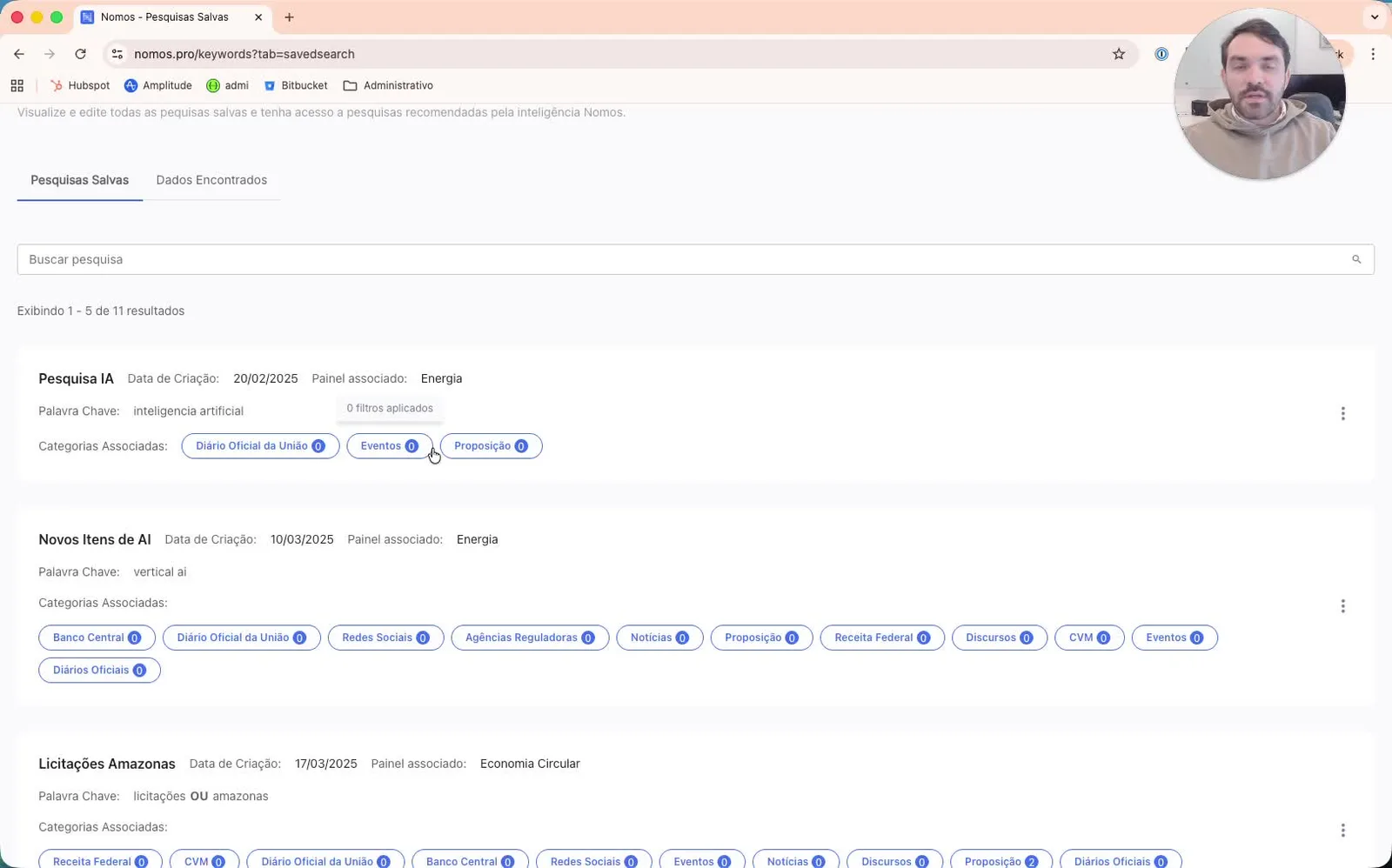Click Novos Itens de AI's Receita Federal tag

pos(882,638)
